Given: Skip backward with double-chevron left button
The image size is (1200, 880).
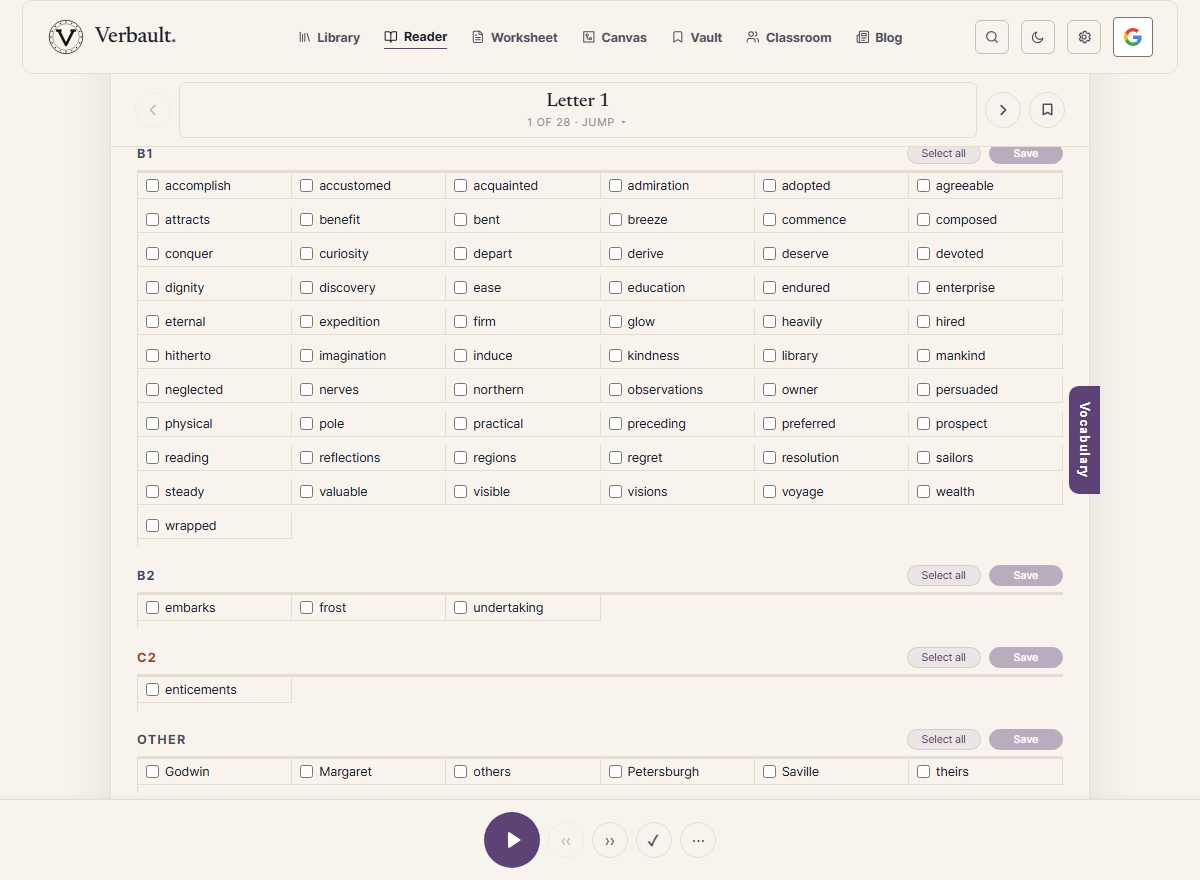Looking at the screenshot, I should 566,841.
